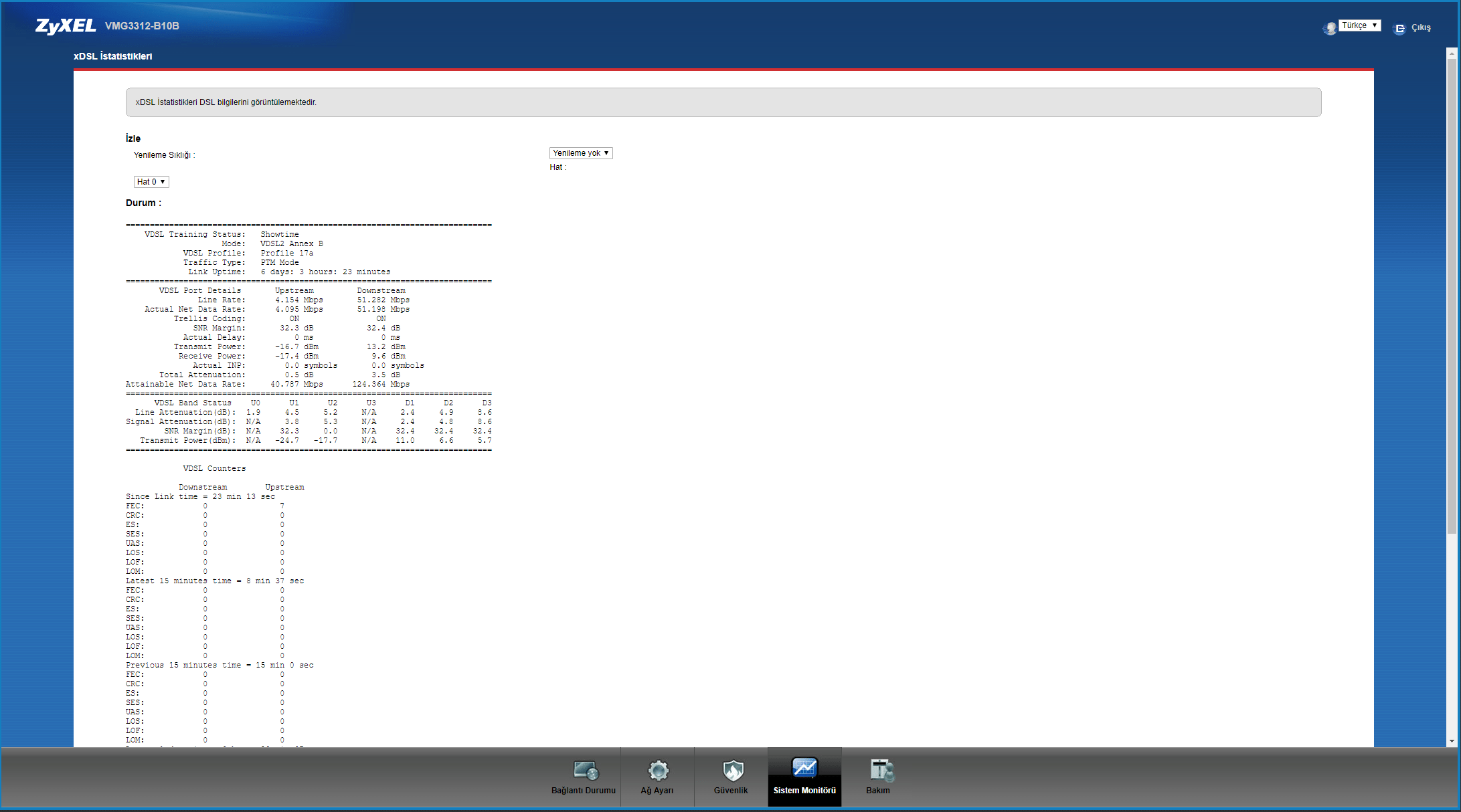Click the Ağ Ayarı gear icon
The image size is (1461, 812).
click(x=658, y=771)
